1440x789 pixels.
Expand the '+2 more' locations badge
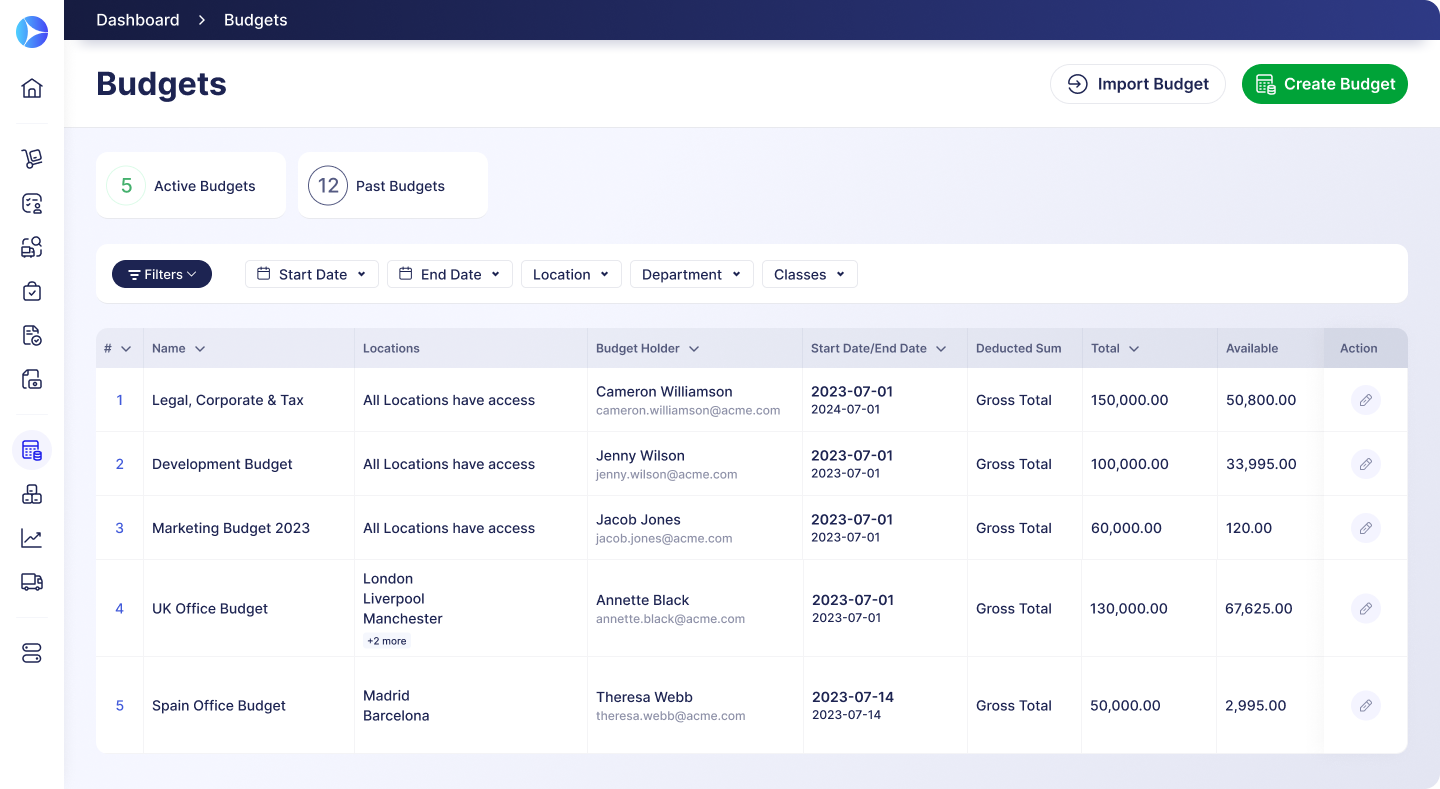[387, 641]
